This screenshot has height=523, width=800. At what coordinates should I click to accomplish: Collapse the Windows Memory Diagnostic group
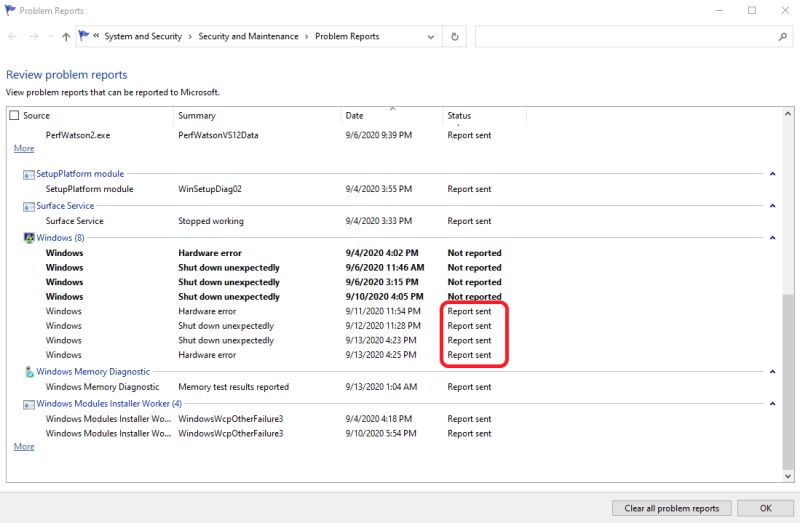tap(772, 371)
